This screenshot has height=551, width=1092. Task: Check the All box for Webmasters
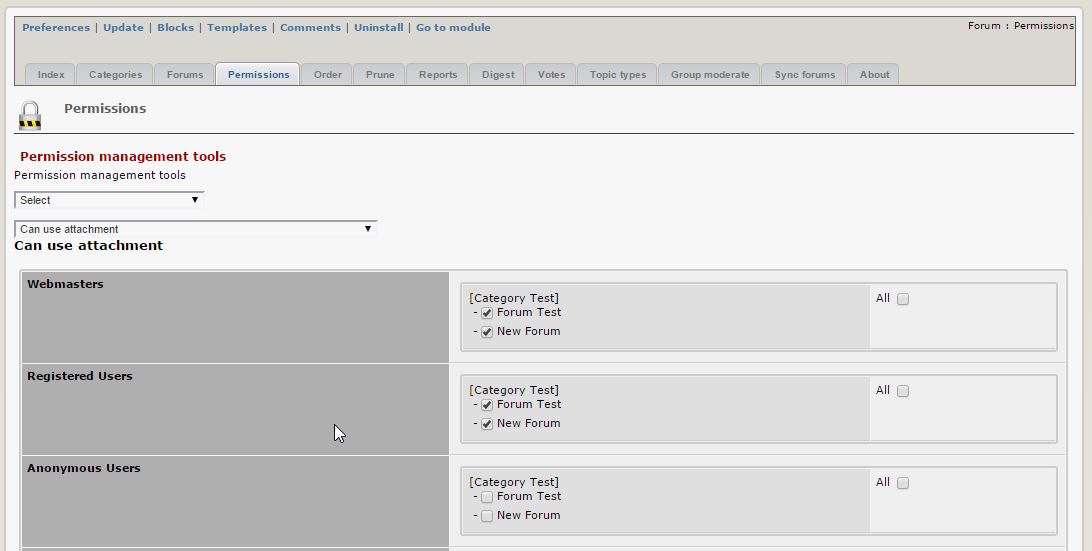click(903, 299)
